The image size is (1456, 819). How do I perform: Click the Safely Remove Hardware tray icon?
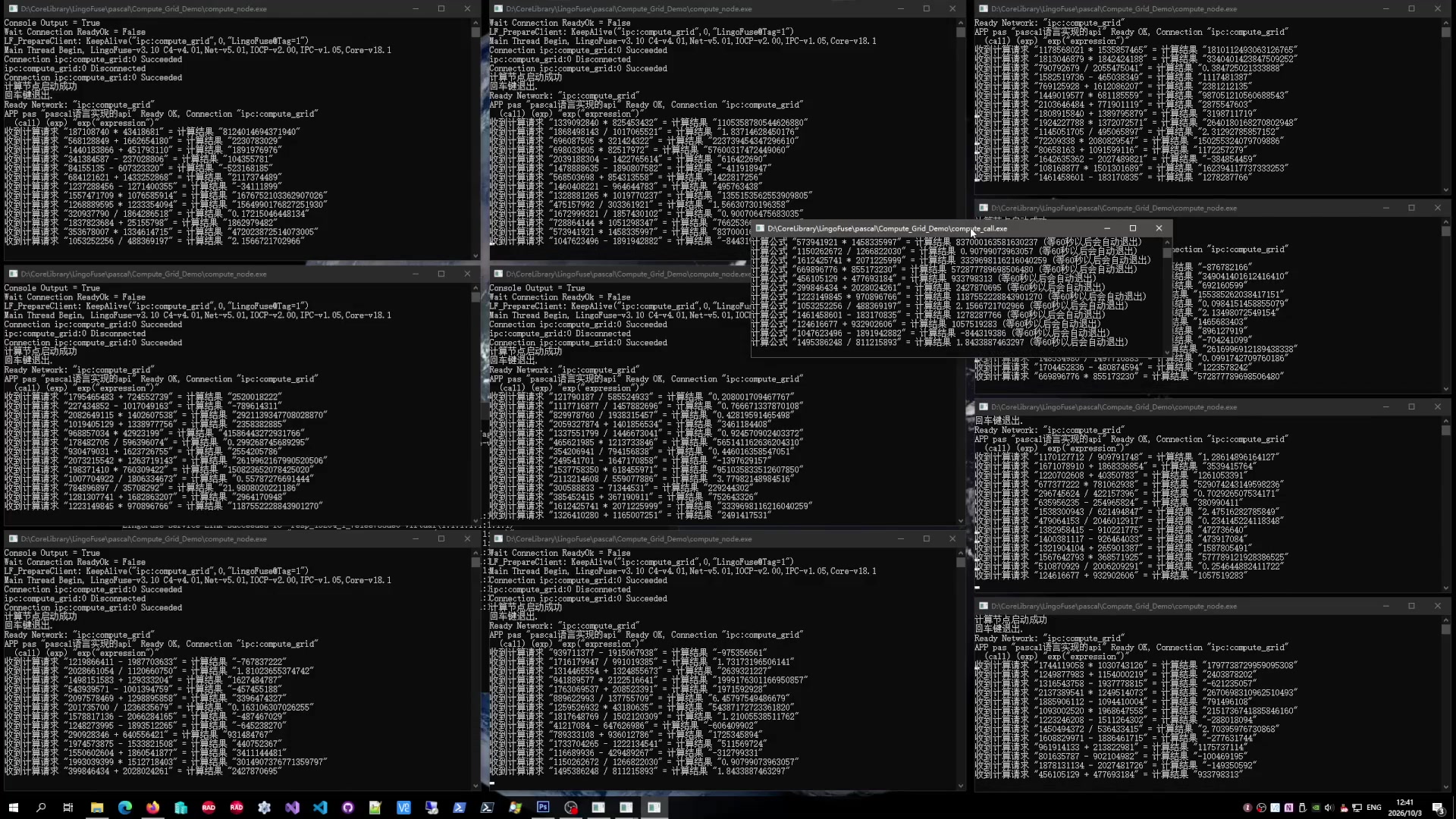(x=1302, y=808)
